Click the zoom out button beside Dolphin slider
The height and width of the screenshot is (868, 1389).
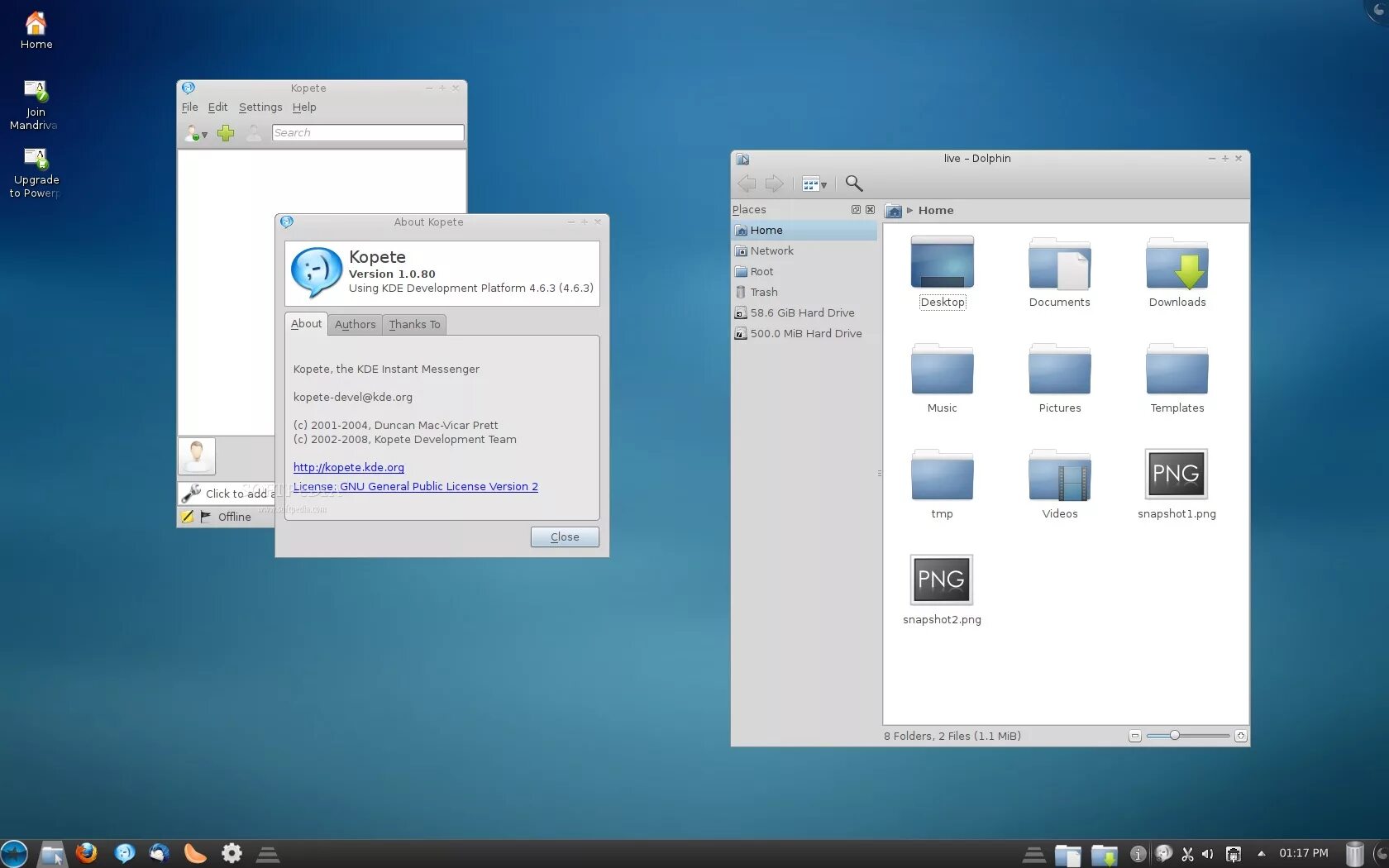[1135, 737]
